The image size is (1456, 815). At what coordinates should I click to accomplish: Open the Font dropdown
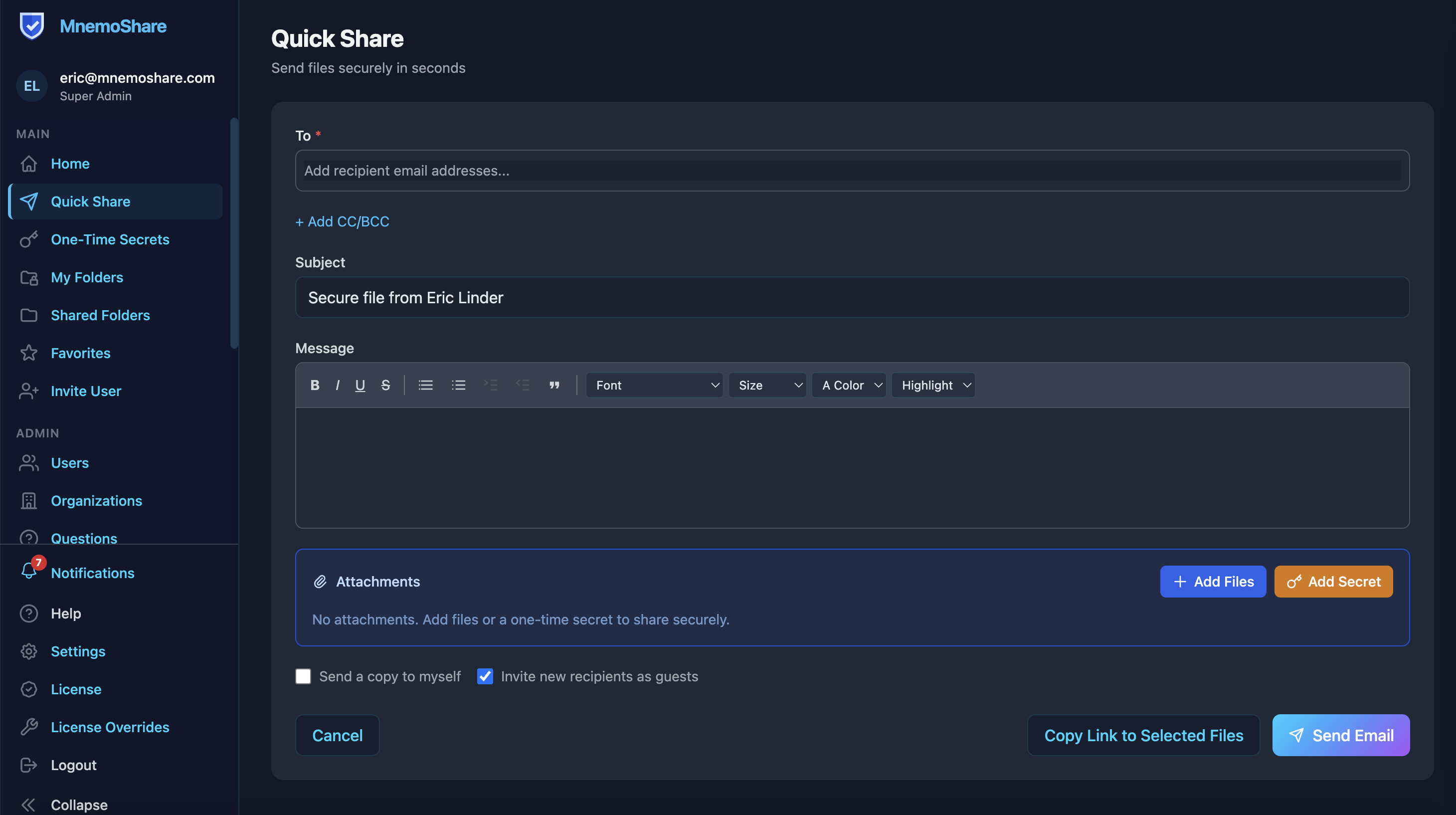coord(655,385)
